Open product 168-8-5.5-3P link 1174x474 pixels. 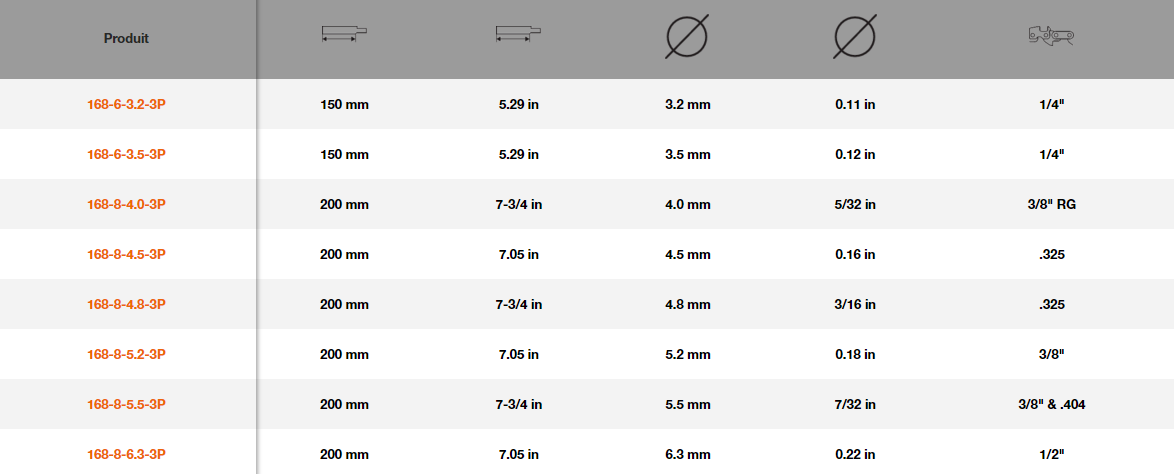click(x=127, y=404)
